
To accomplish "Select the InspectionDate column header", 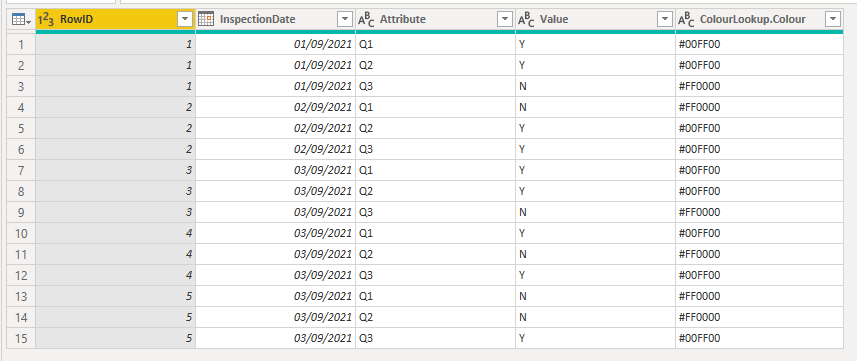I will (275, 20).
